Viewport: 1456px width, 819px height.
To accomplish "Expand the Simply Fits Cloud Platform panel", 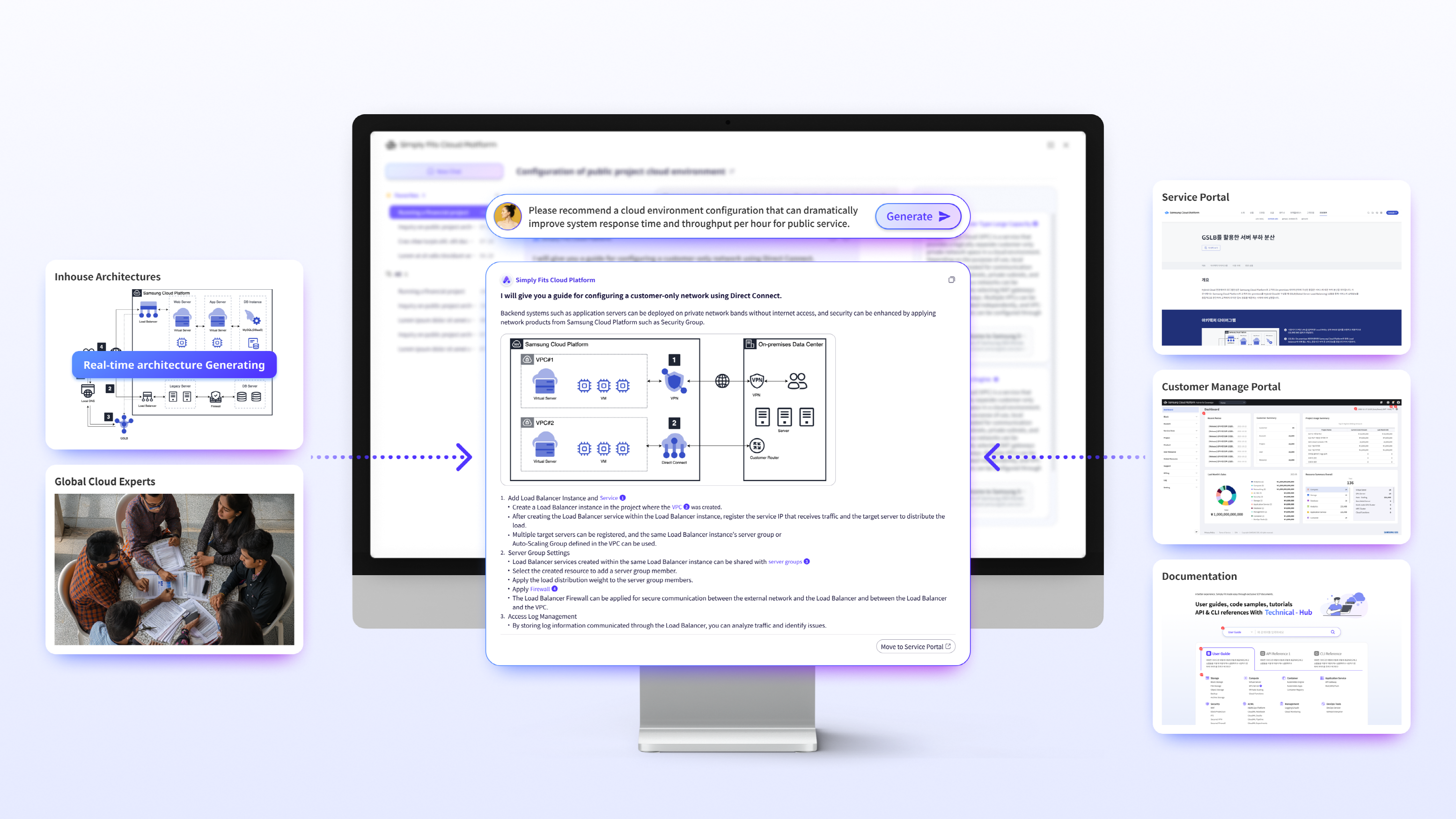I will 951,280.
